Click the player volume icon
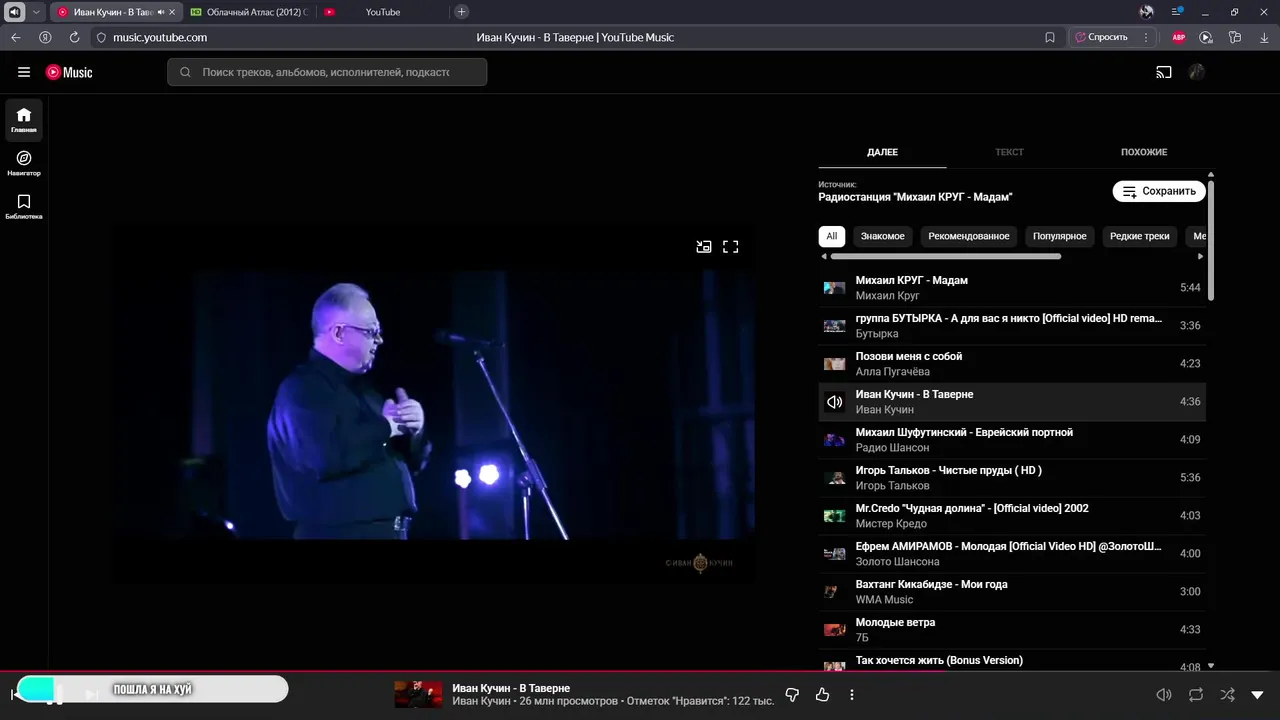Image resolution: width=1280 pixels, height=720 pixels. (x=1164, y=694)
